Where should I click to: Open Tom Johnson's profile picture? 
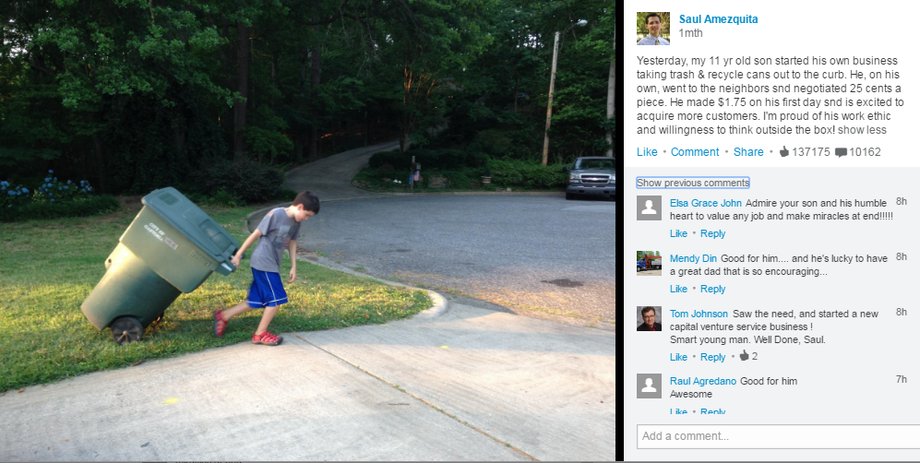tap(649, 319)
